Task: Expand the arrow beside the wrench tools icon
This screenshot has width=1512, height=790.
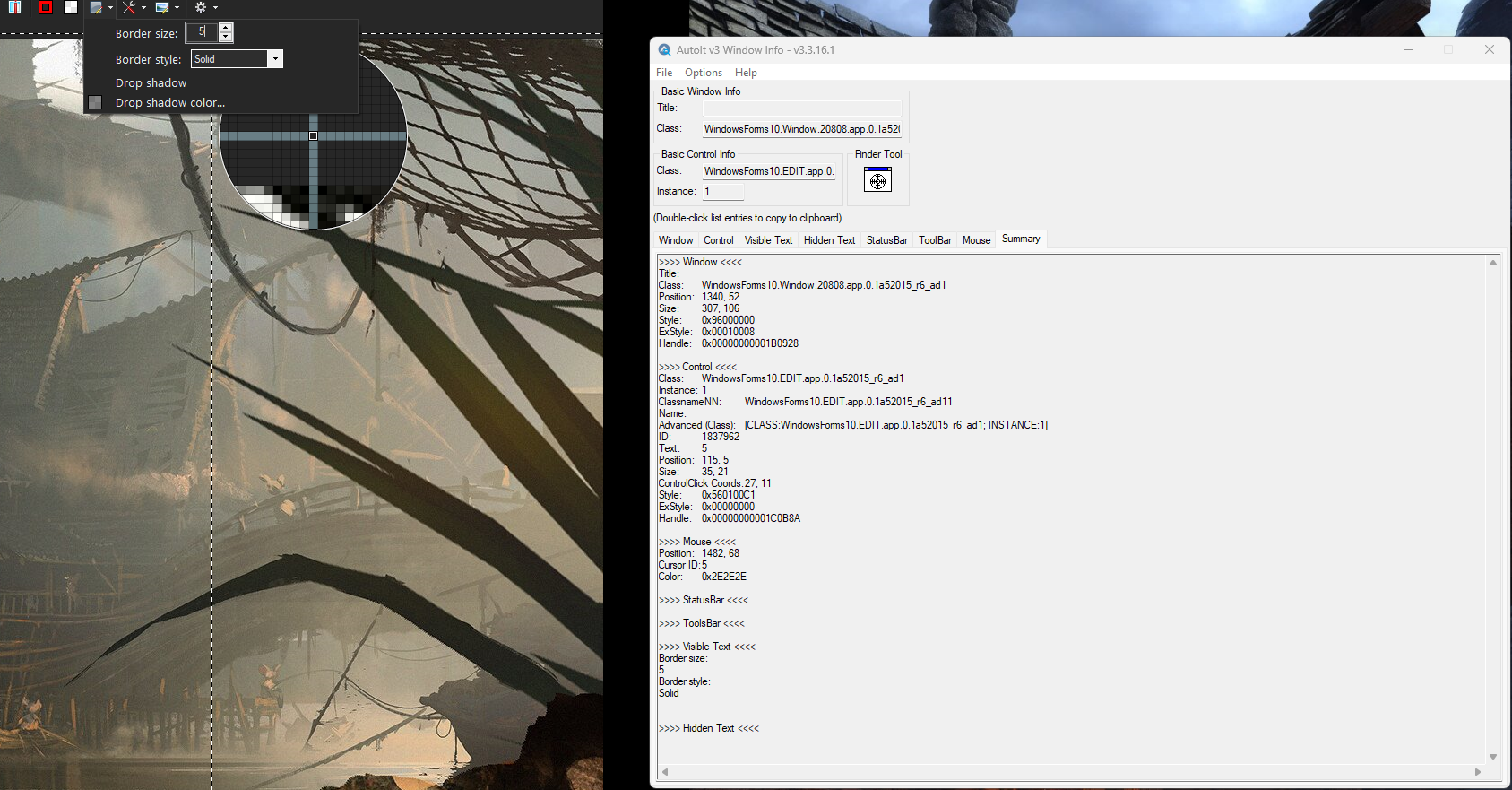Action: (143, 8)
